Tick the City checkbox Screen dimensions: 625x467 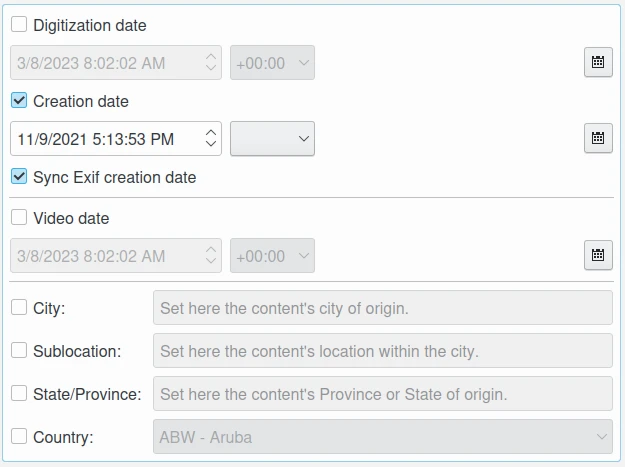[19, 308]
